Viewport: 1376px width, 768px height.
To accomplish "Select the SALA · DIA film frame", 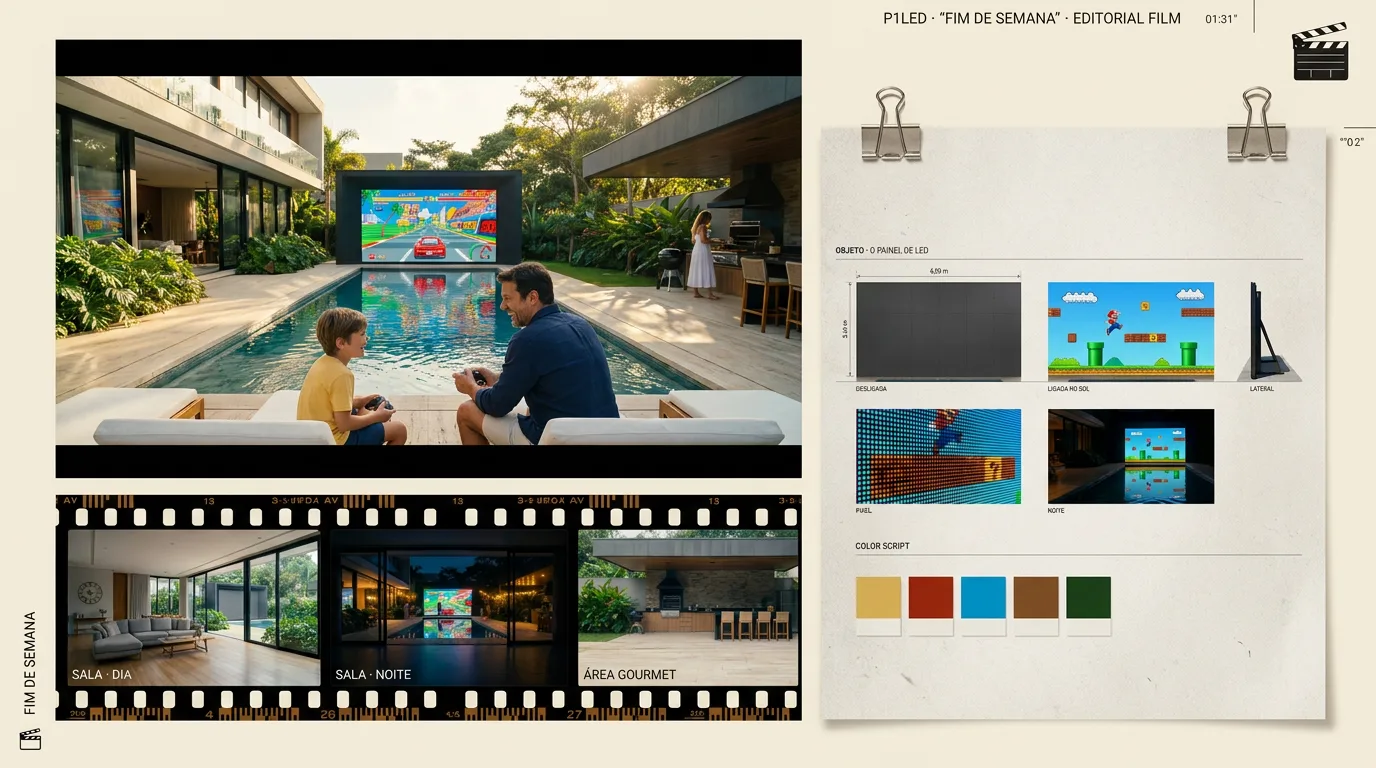I will tap(194, 608).
